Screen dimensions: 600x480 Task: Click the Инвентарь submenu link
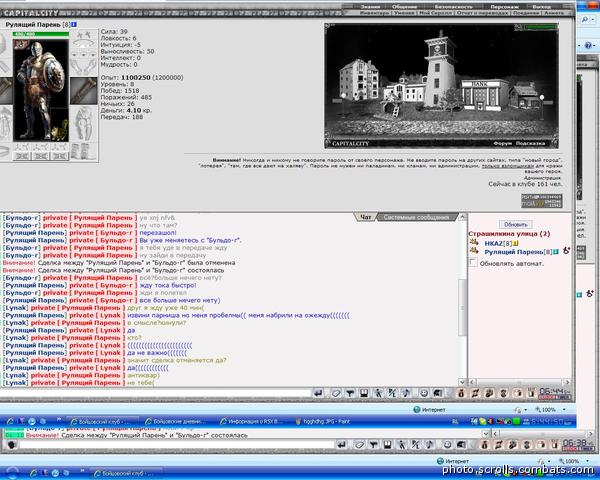pos(374,13)
